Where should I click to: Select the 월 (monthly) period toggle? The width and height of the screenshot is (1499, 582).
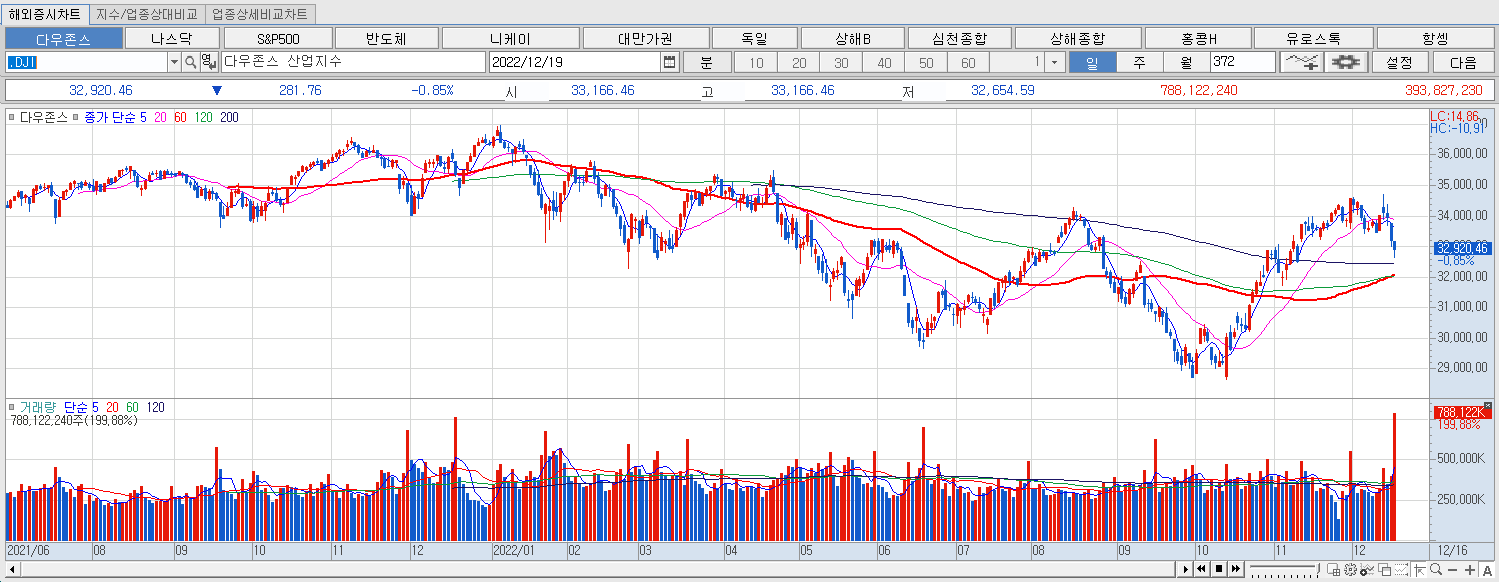(x=1185, y=62)
